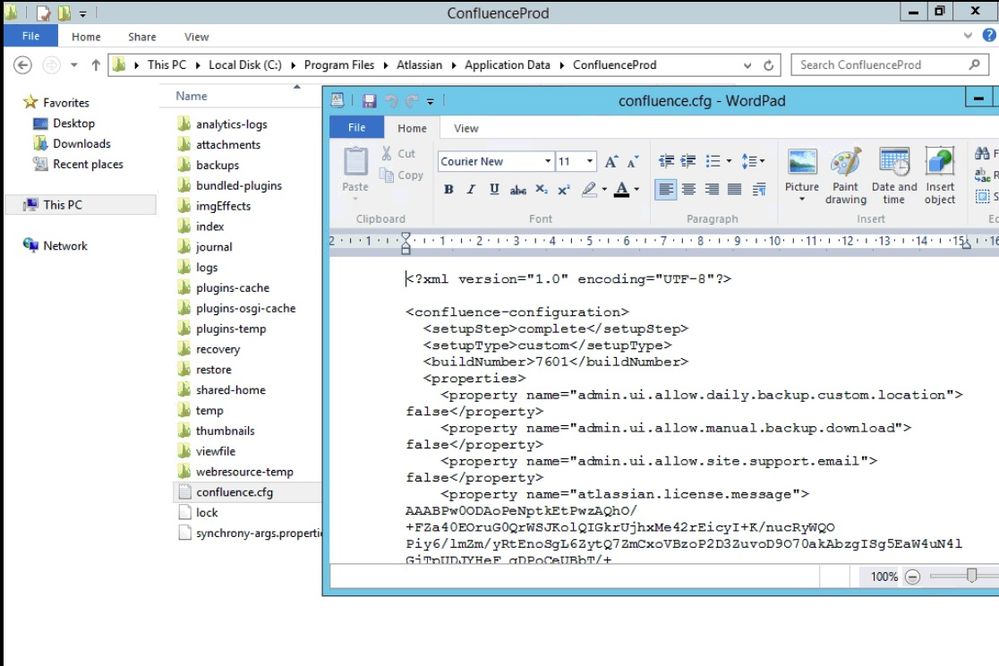
Task: Align text right
Action: tap(712, 189)
